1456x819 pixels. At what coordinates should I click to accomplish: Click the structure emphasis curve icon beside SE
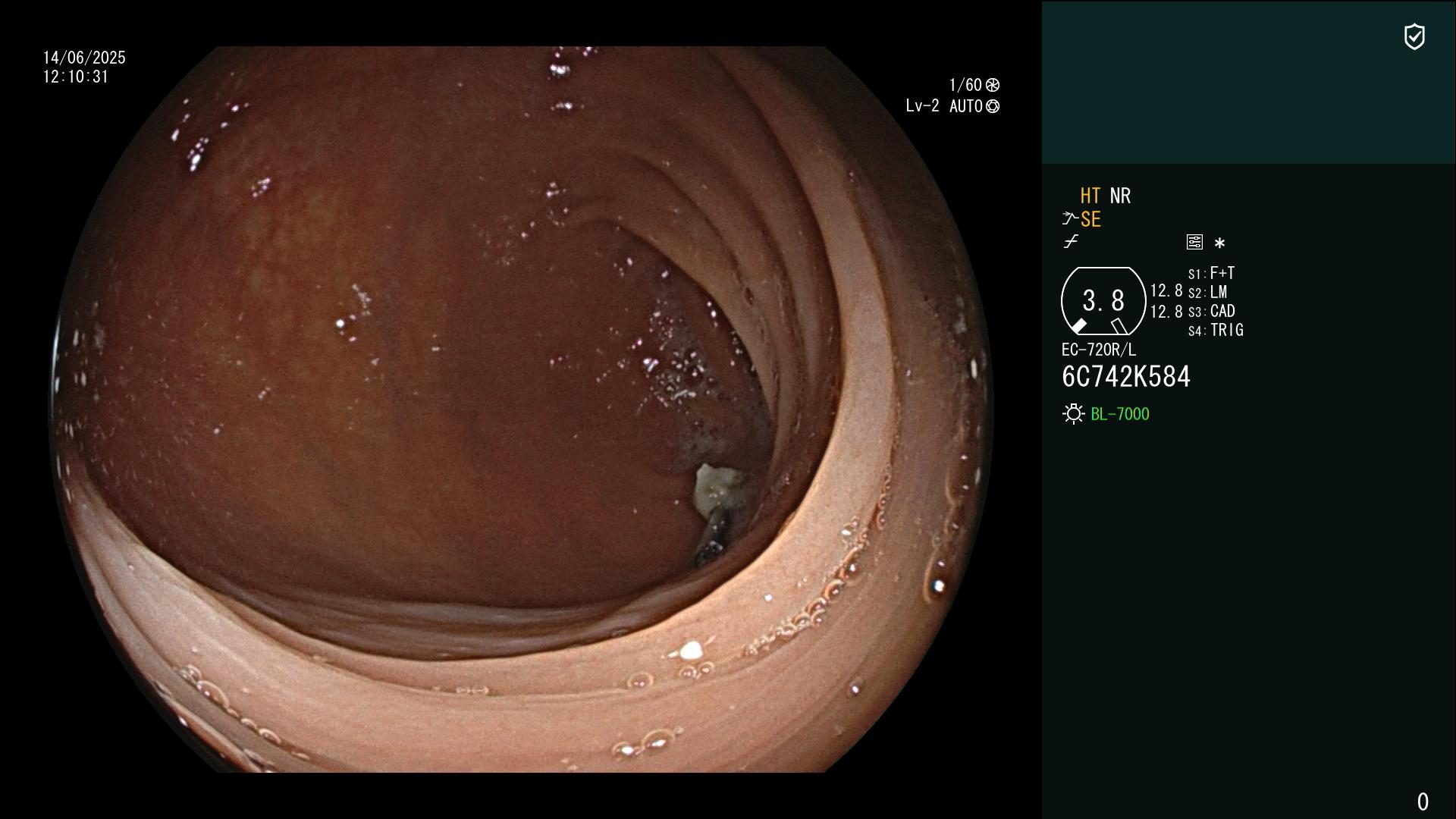coord(1070,219)
